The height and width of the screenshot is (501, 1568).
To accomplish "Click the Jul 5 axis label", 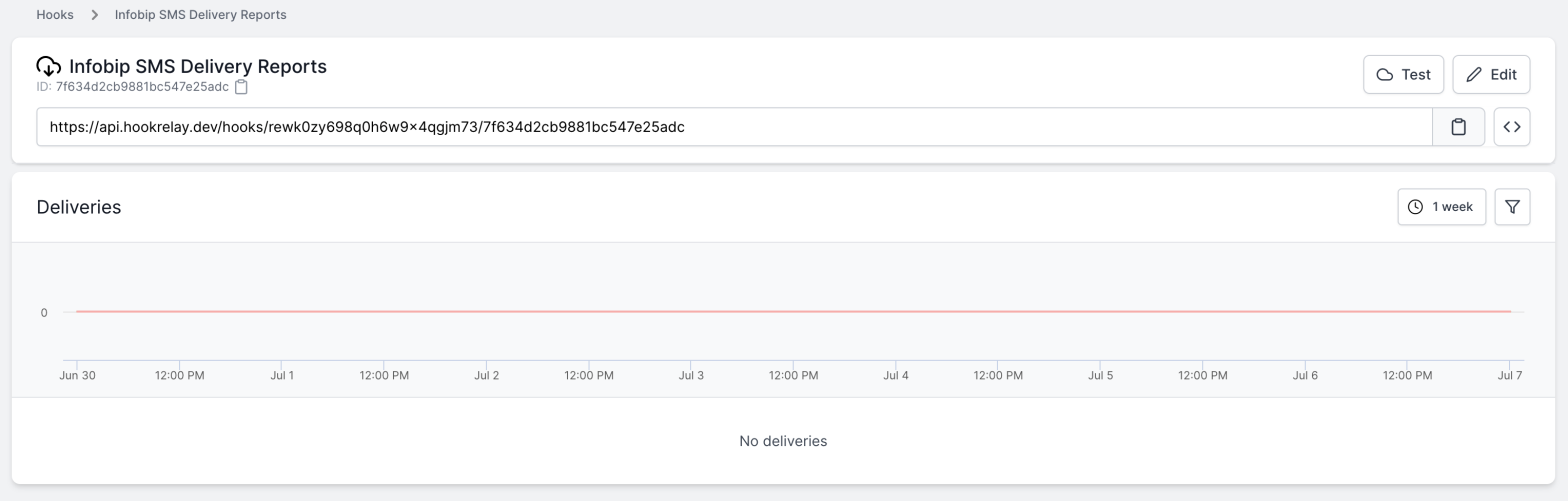I will click(1100, 376).
